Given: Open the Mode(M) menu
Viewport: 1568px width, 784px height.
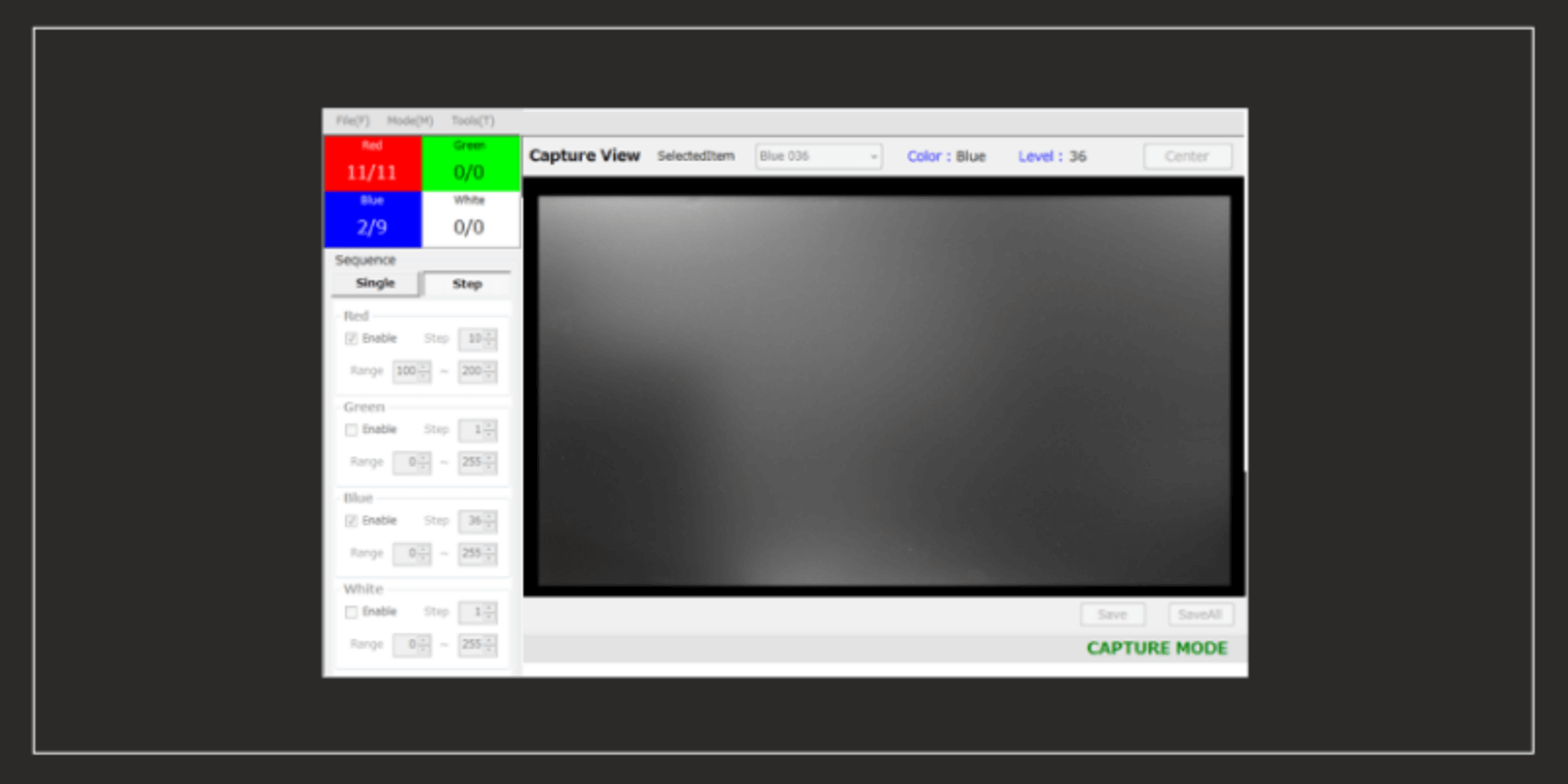Looking at the screenshot, I should (410, 121).
